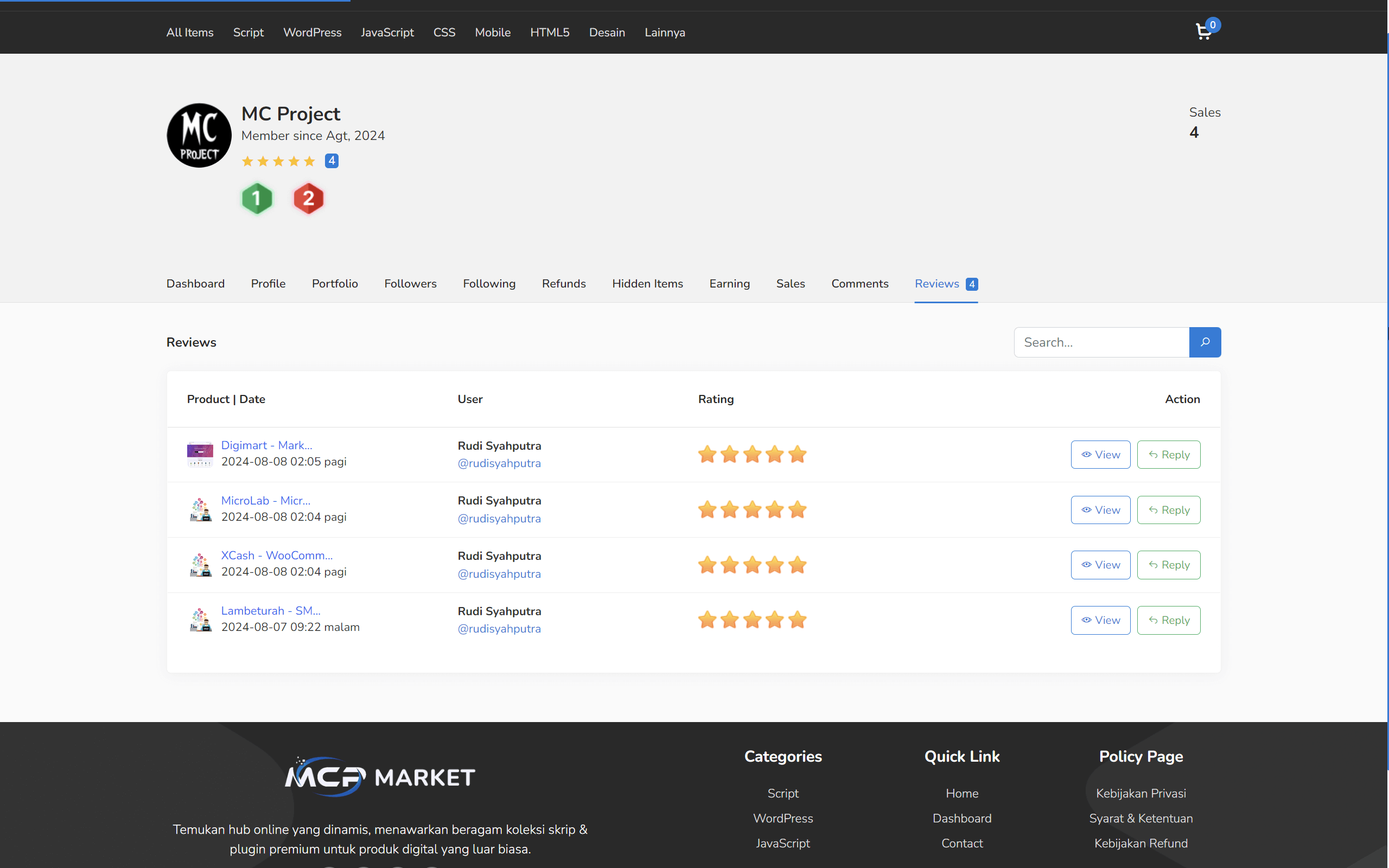Open the Earning tab
This screenshot has height=868, width=1389.
730,284
